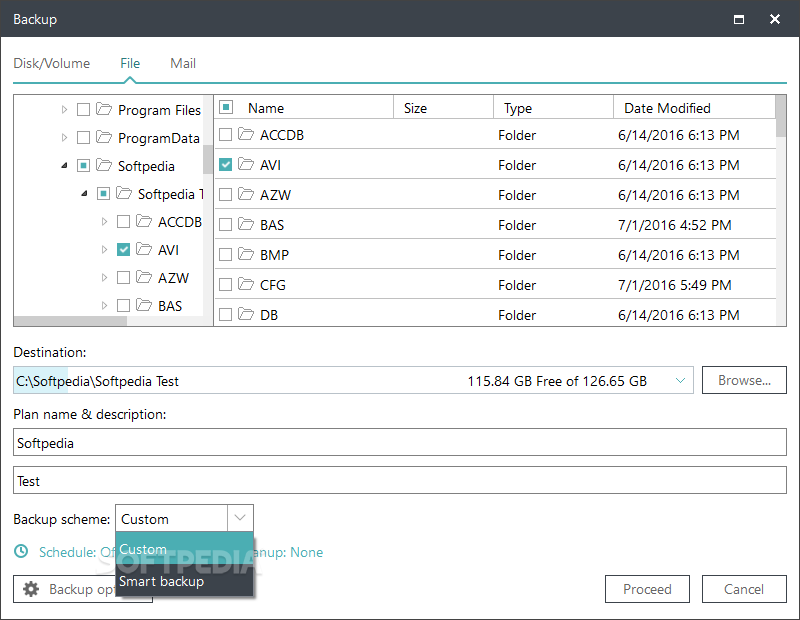This screenshot has width=800, height=620.
Task: Switch to the Mail tab
Action: pos(183,63)
